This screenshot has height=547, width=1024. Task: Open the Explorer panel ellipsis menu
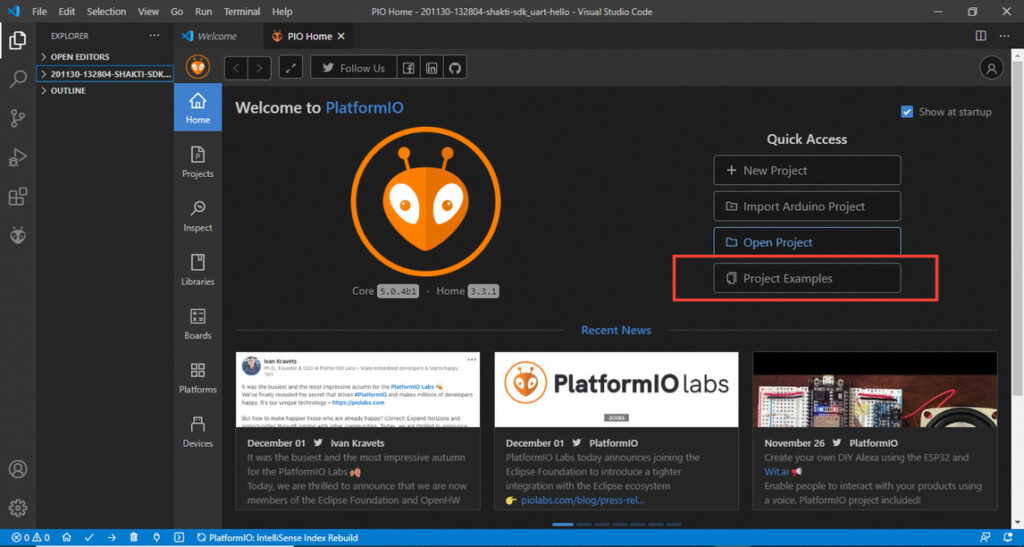click(154, 36)
